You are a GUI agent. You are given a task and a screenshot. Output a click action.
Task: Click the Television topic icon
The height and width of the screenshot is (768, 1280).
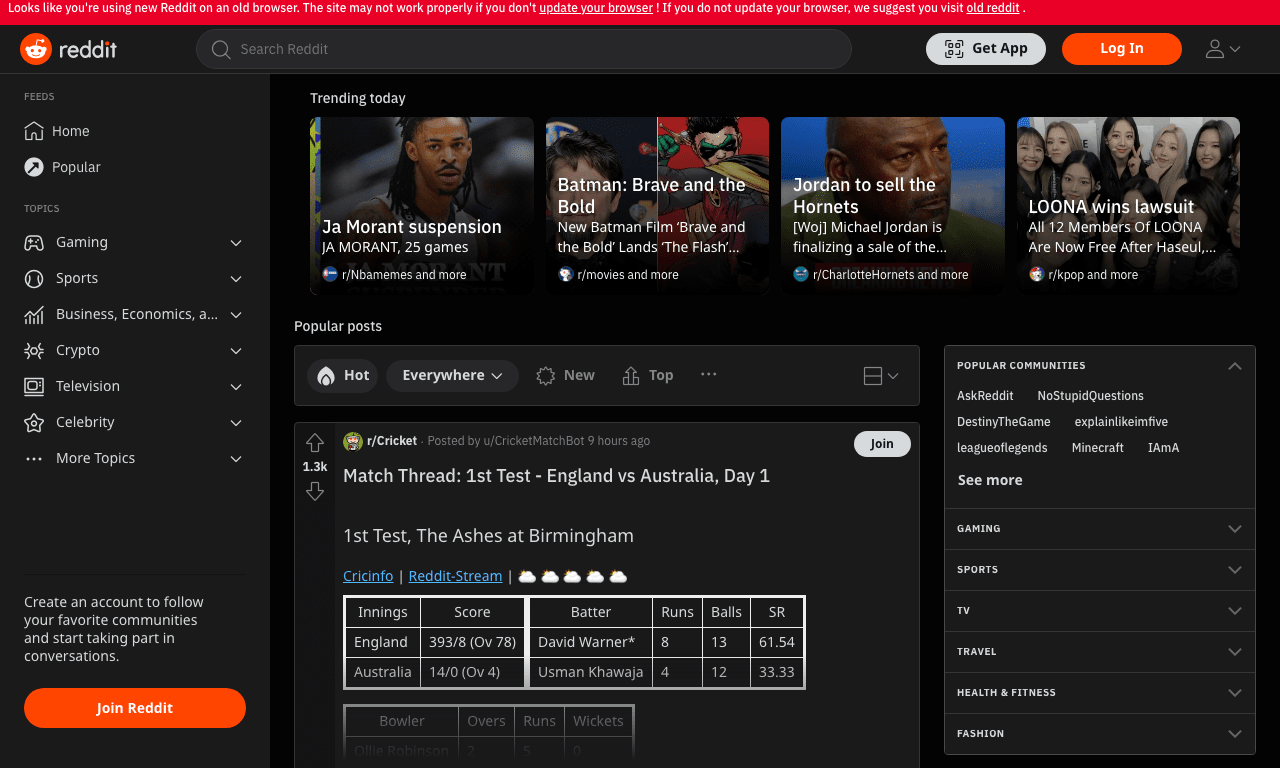coord(34,386)
